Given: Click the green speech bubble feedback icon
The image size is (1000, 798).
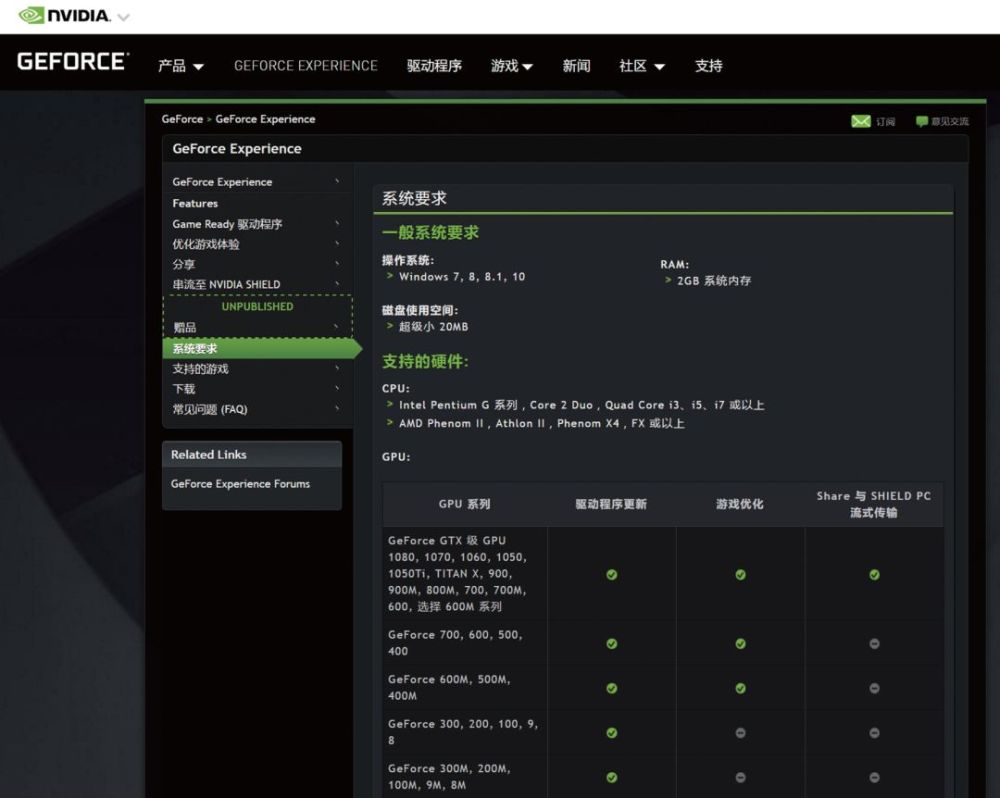Looking at the screenshot, I should (922, 121).
